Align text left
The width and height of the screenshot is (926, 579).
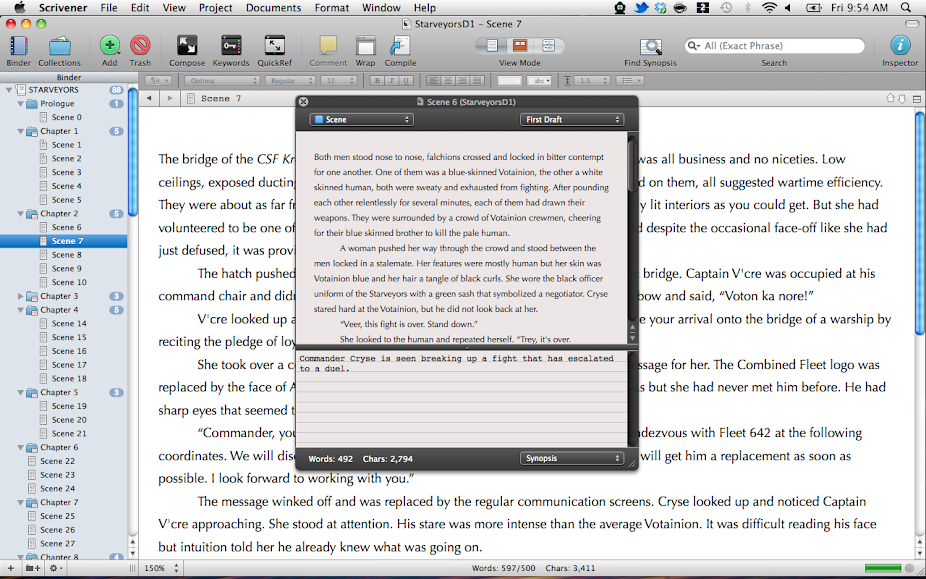(433, 81)
